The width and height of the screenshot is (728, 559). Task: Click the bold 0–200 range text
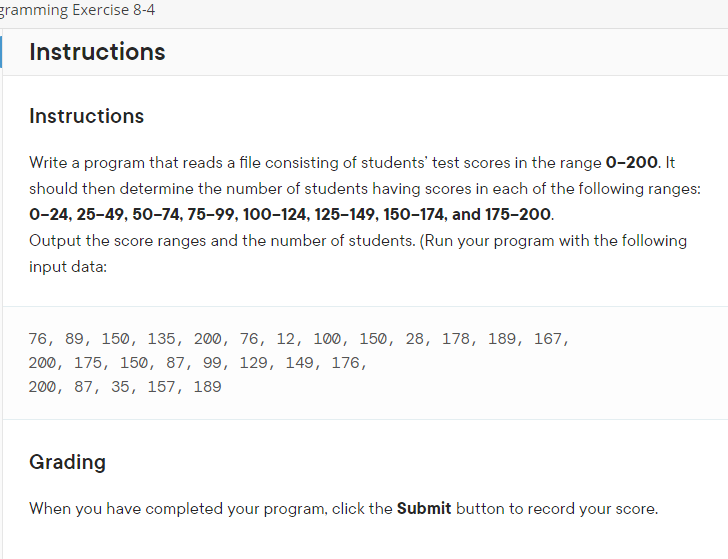click(x=631, y=162)
